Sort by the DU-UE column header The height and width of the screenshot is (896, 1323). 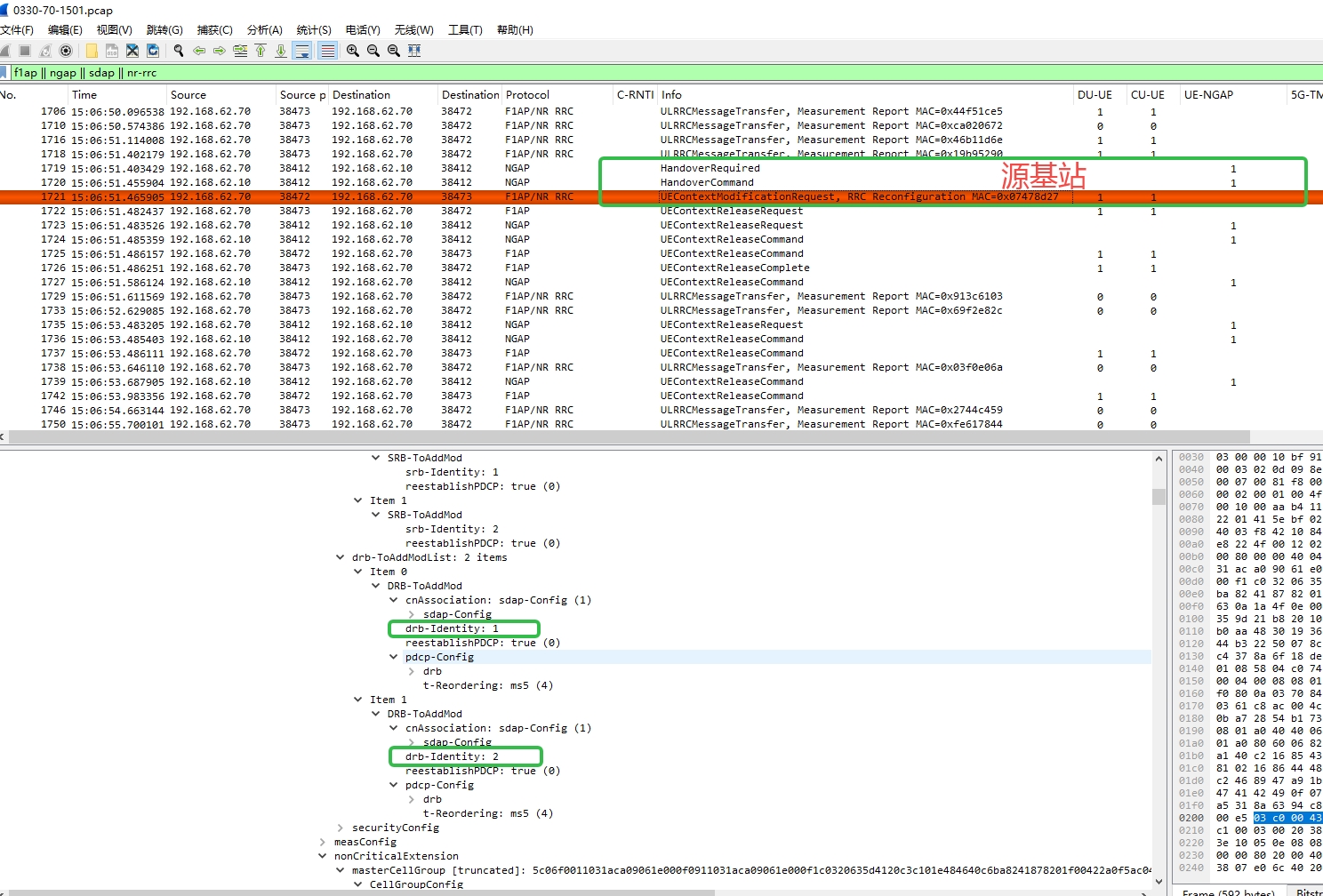(1101, 95)
